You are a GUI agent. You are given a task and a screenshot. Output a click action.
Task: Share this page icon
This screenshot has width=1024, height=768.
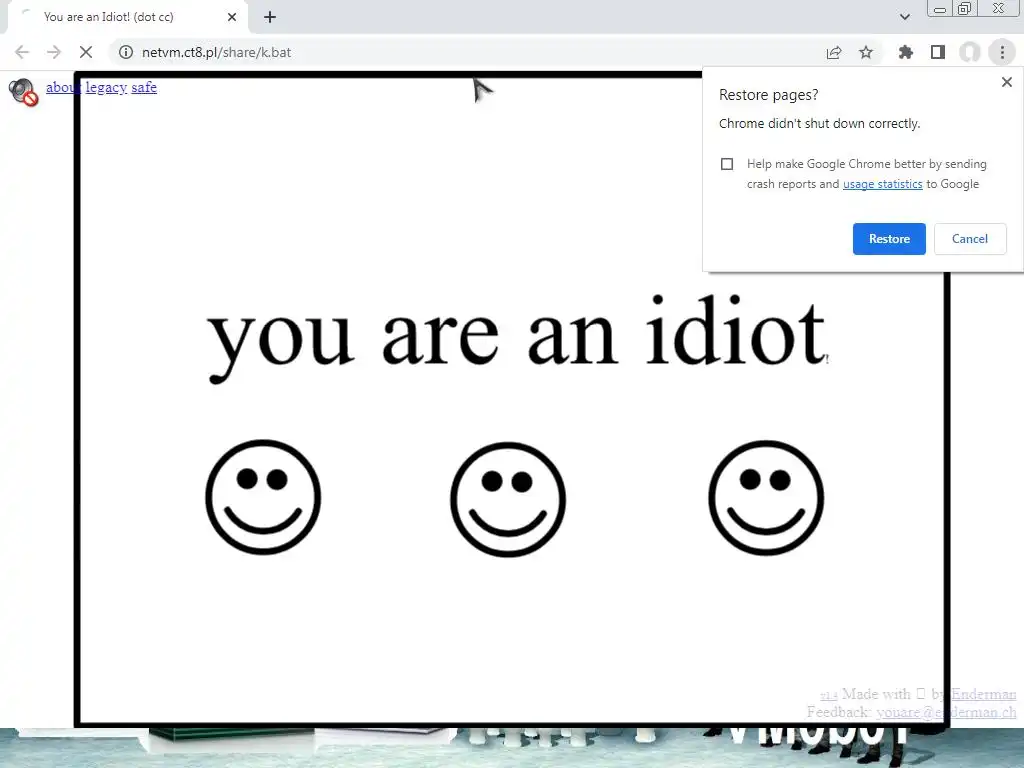point(834,52)
